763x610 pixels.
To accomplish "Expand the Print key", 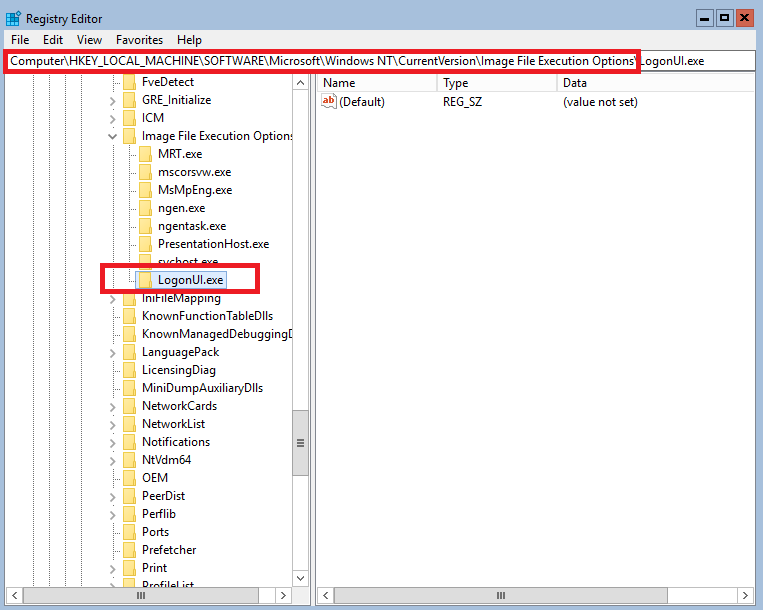I will point(112,569).
